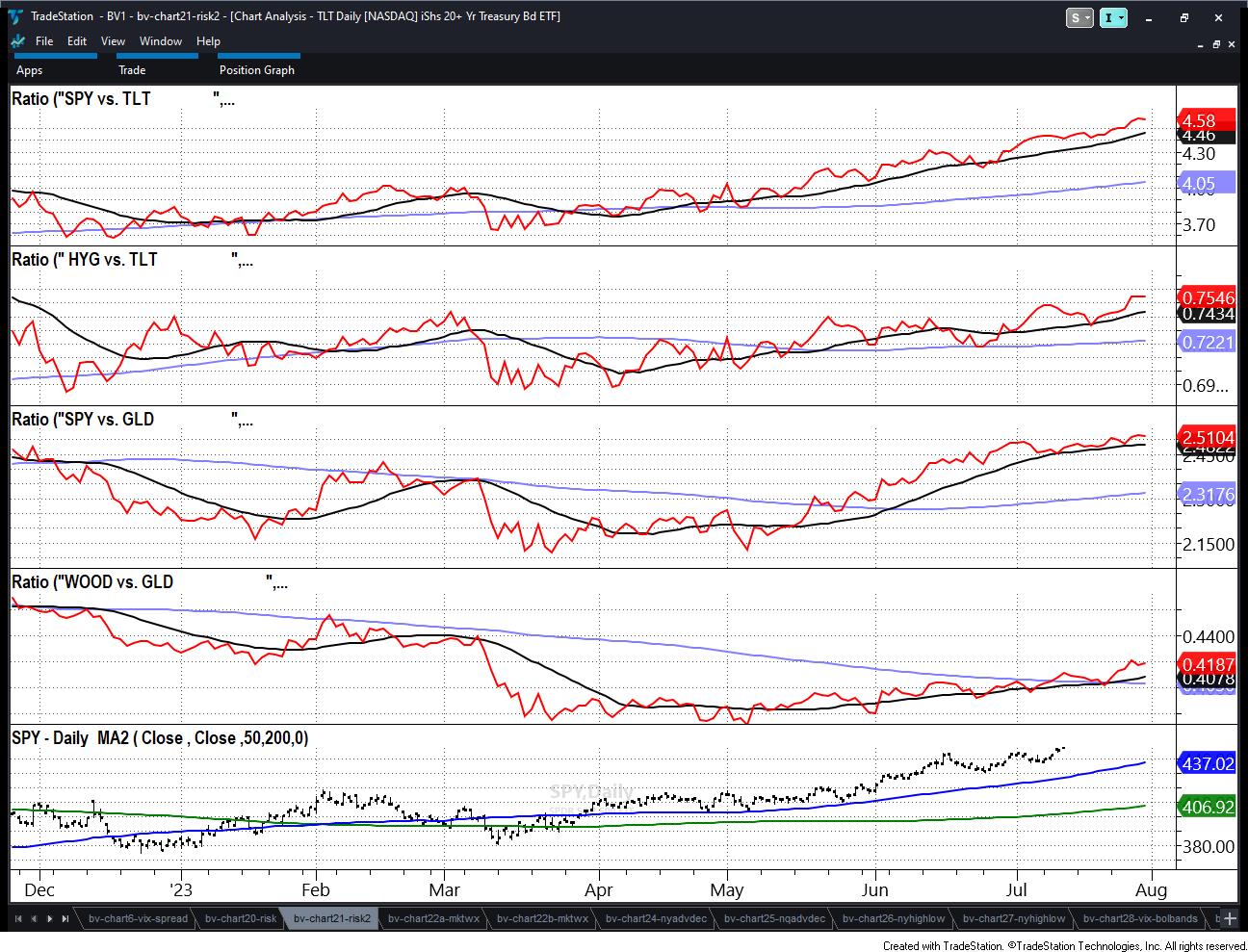Screen dimensions: 1248x952
Task: Click the Apps toolbar button
Action: coord(30,69)
